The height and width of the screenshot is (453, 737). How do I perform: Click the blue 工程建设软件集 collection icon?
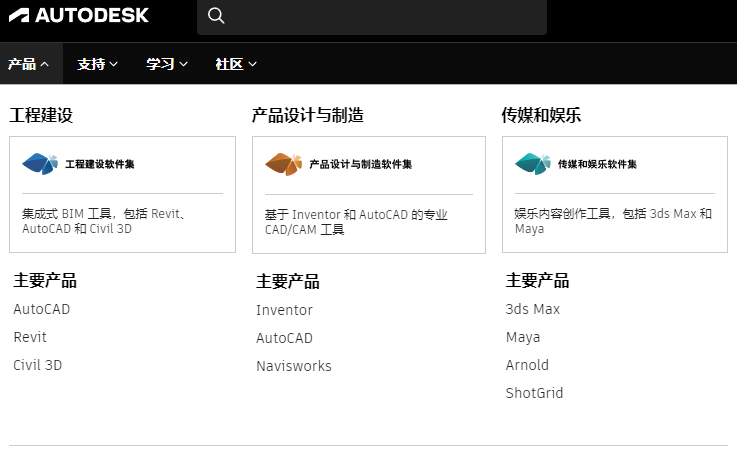[40, 164]
